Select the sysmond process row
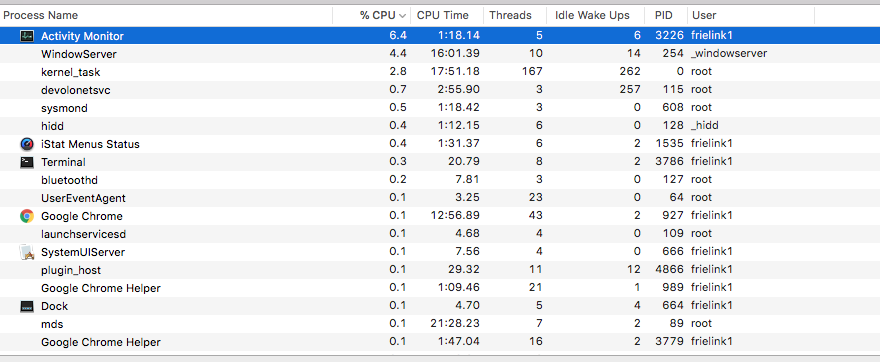This screenshot has height=362, width=880. coord(440,108)
